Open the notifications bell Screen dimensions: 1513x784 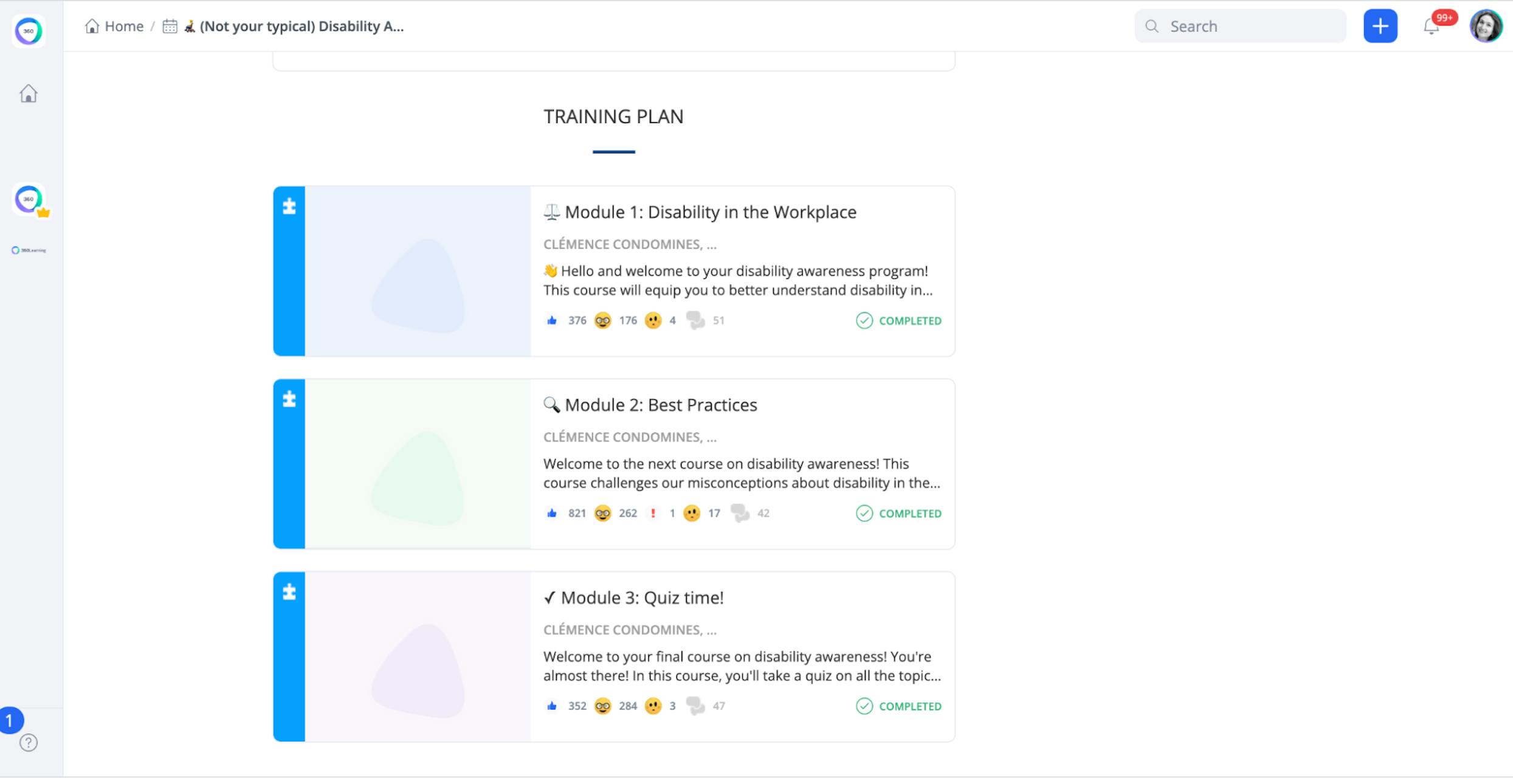[x=1431, y=27]
